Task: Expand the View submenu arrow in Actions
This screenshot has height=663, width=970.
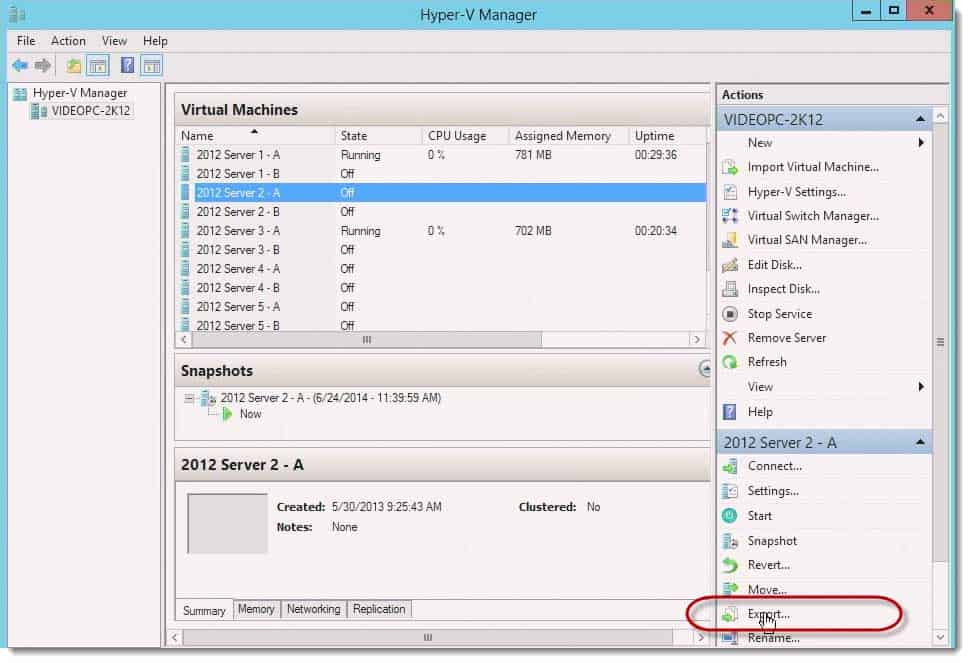Action: [921, 387]
